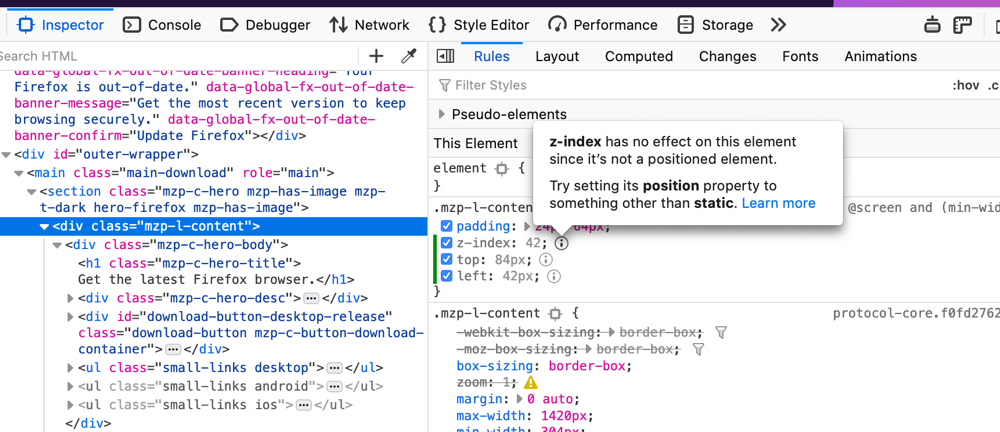Click ellipsis badge in small-links ios row

pyautogui.click(x=304, y=405)
